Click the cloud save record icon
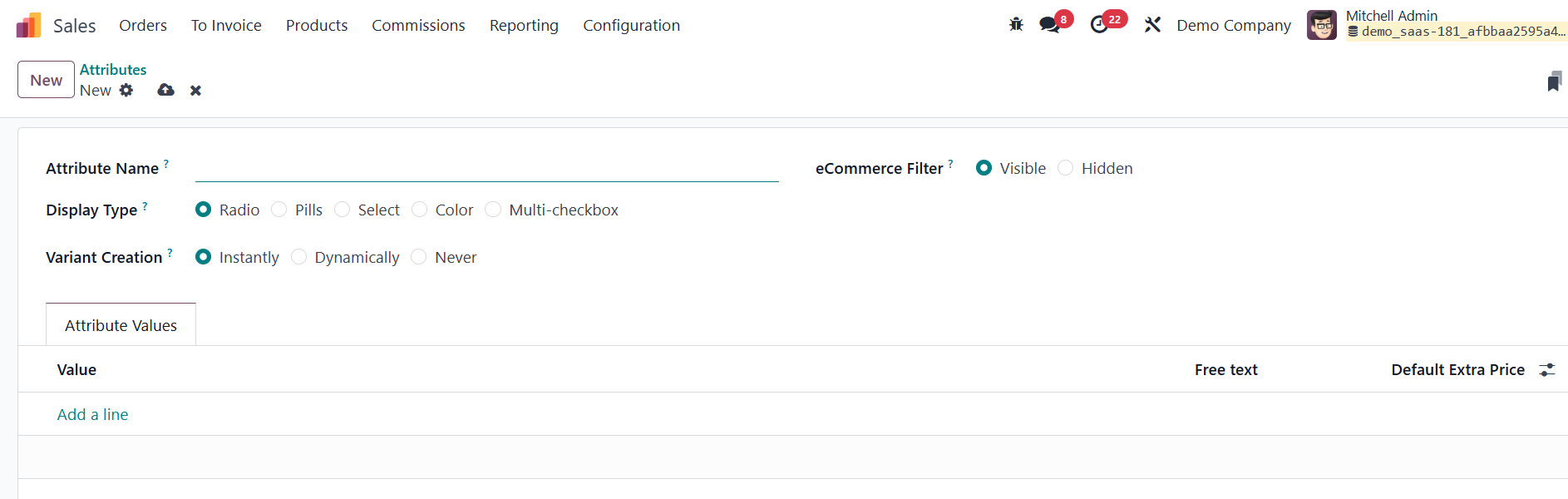1568x499 pixels. tap(166, 90)
